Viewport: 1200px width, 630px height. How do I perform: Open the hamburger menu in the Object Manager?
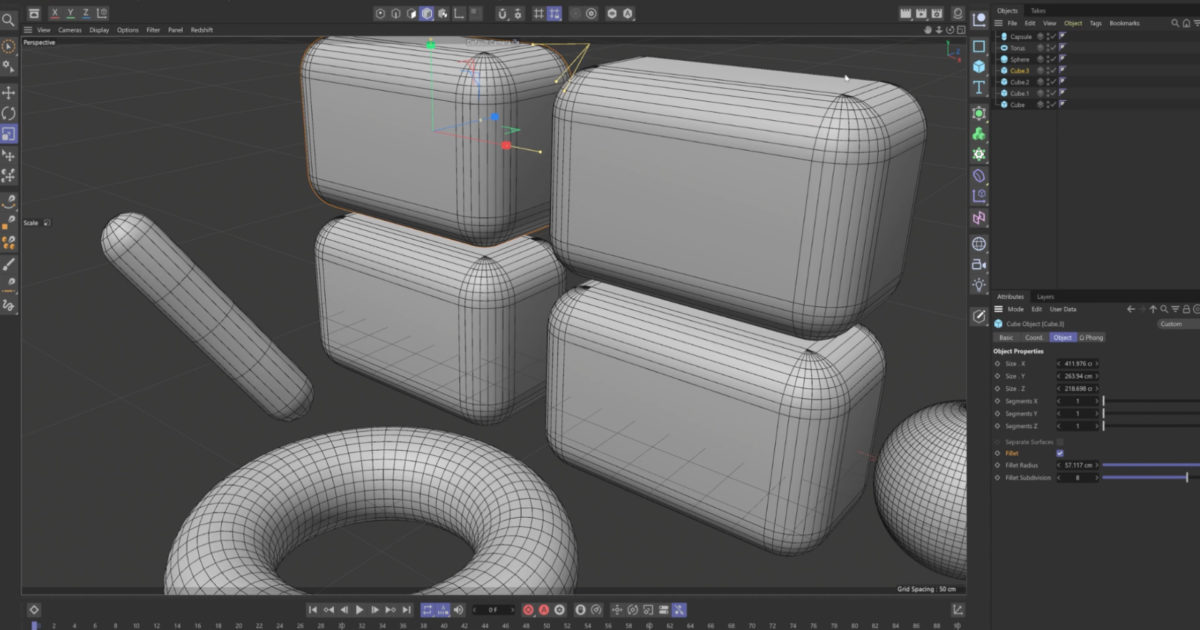tap(998, 23)
